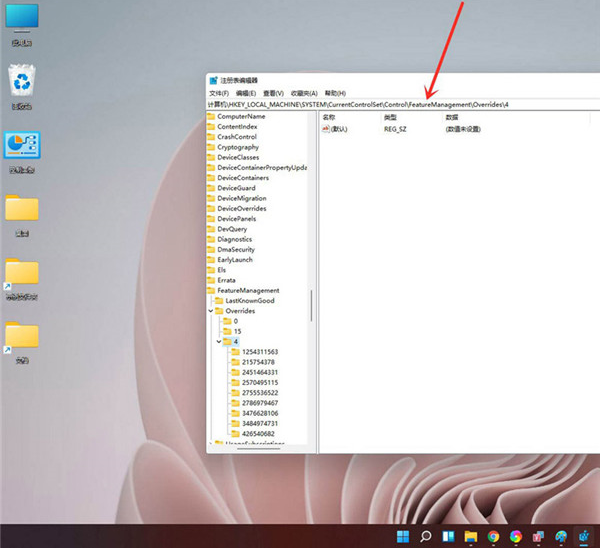Select the 1254311563 subkey folder

[259, 351]
